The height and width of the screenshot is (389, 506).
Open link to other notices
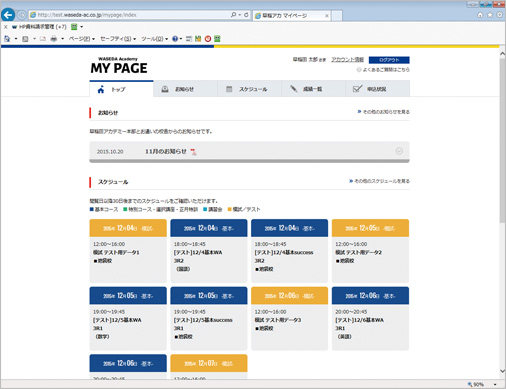(x=384, y=112)
